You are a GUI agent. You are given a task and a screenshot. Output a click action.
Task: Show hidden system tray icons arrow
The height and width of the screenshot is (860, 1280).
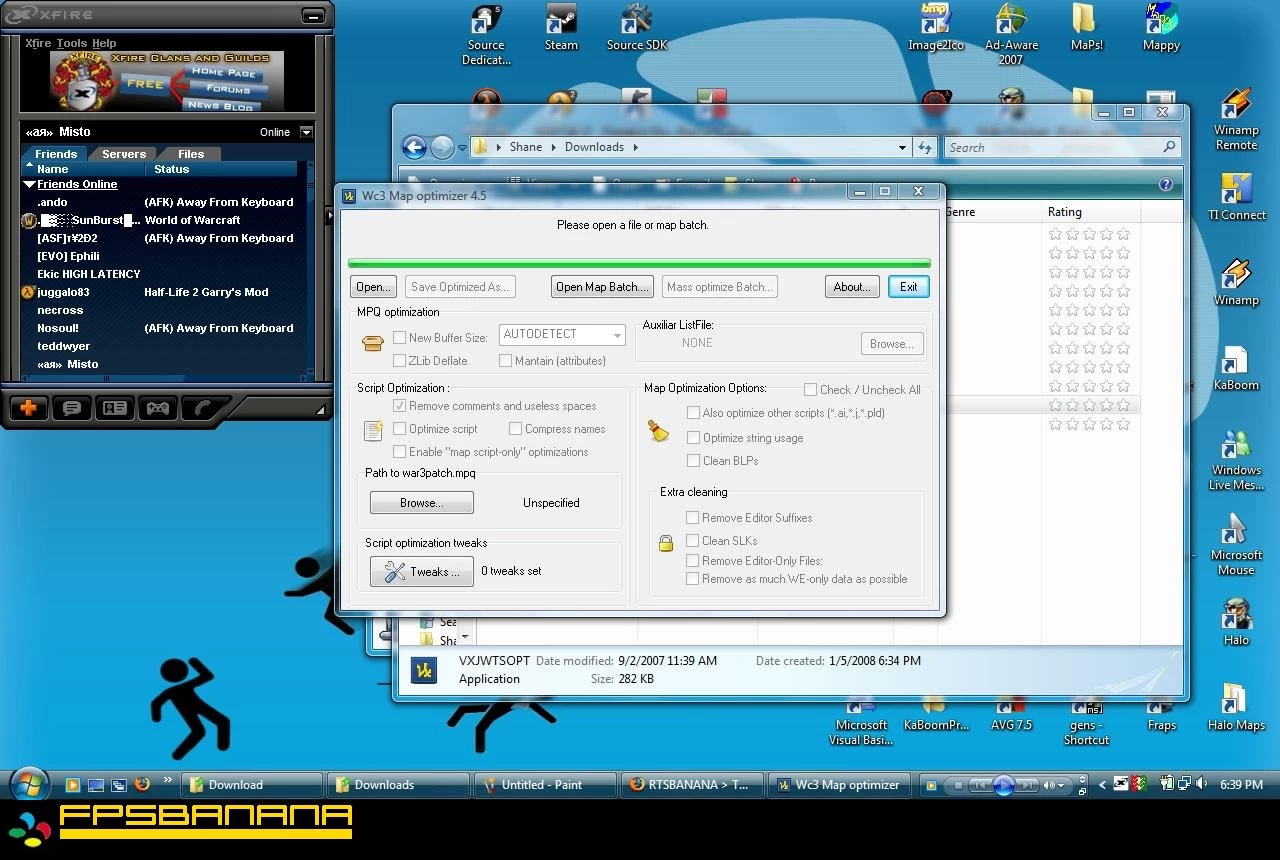pyautogui.click(x=1102, y=785)
